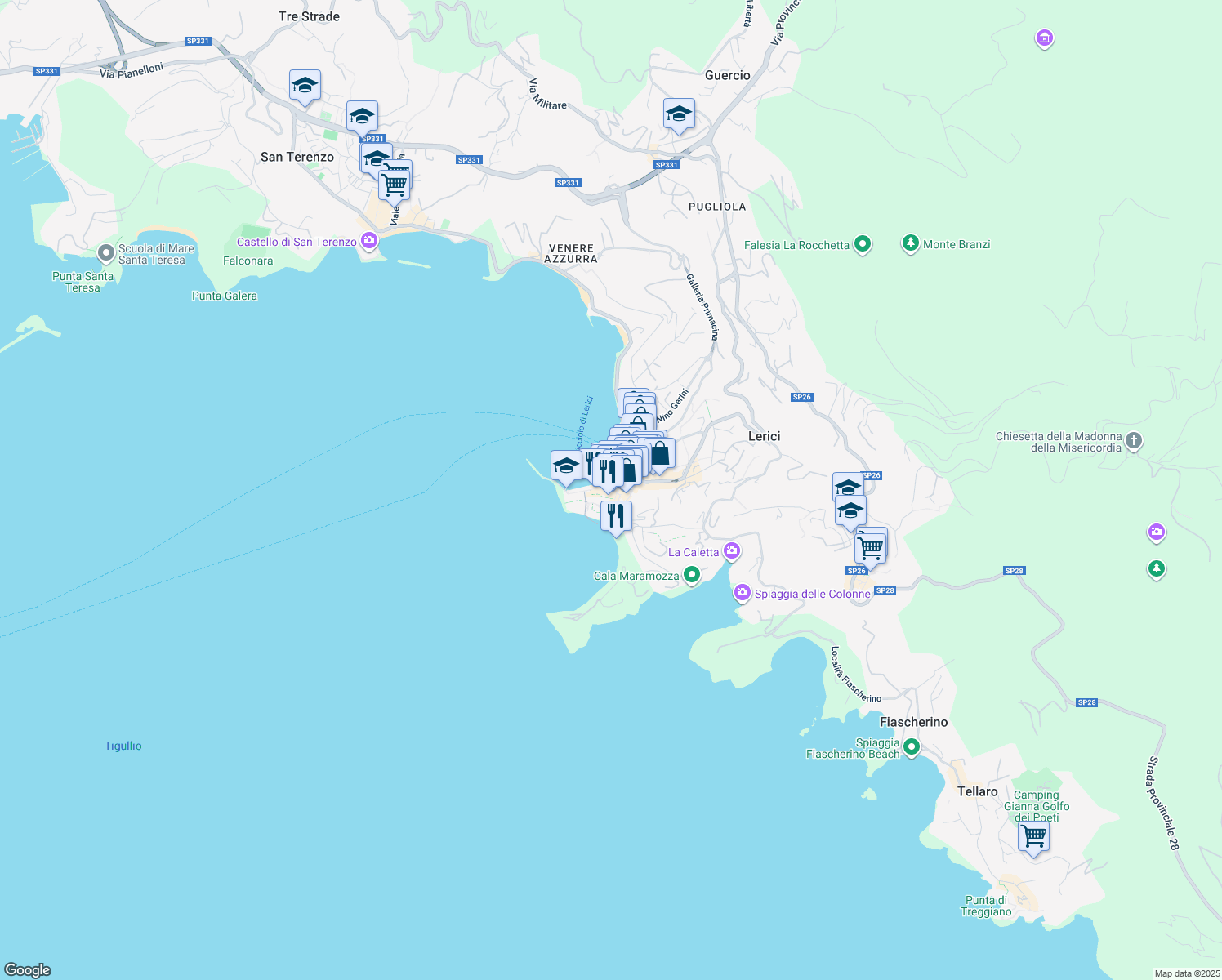Click the Scuola di Mare Santa Teresa pin

tap(105, 253)
